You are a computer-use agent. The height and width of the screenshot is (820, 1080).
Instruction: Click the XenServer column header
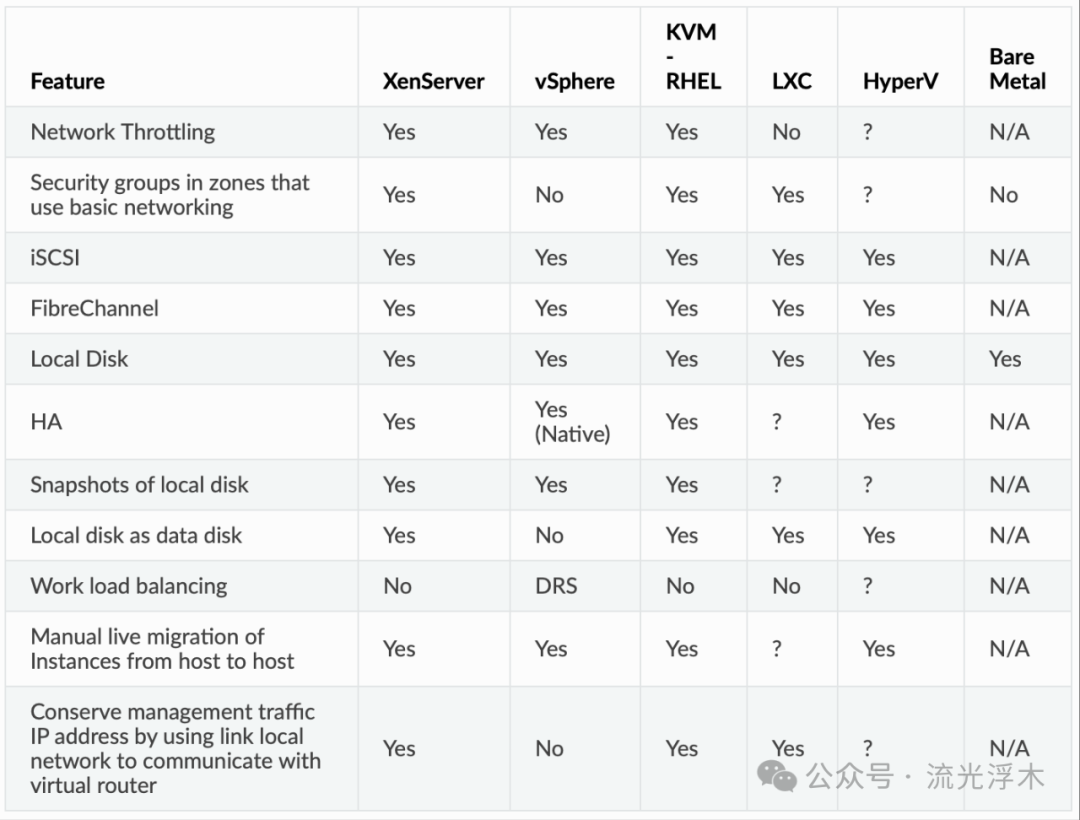point(433,82)
